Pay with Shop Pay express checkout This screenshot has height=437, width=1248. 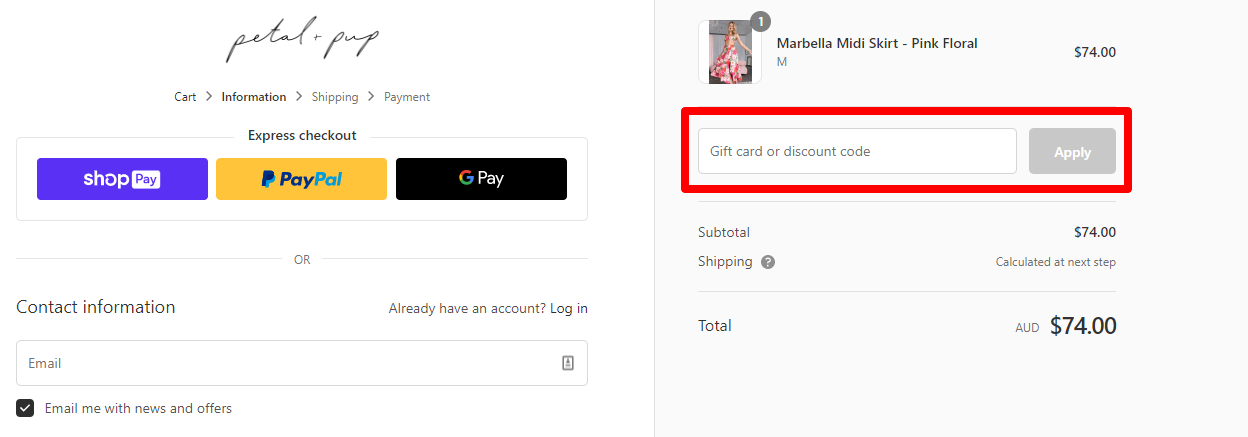(x=122, y=179)
